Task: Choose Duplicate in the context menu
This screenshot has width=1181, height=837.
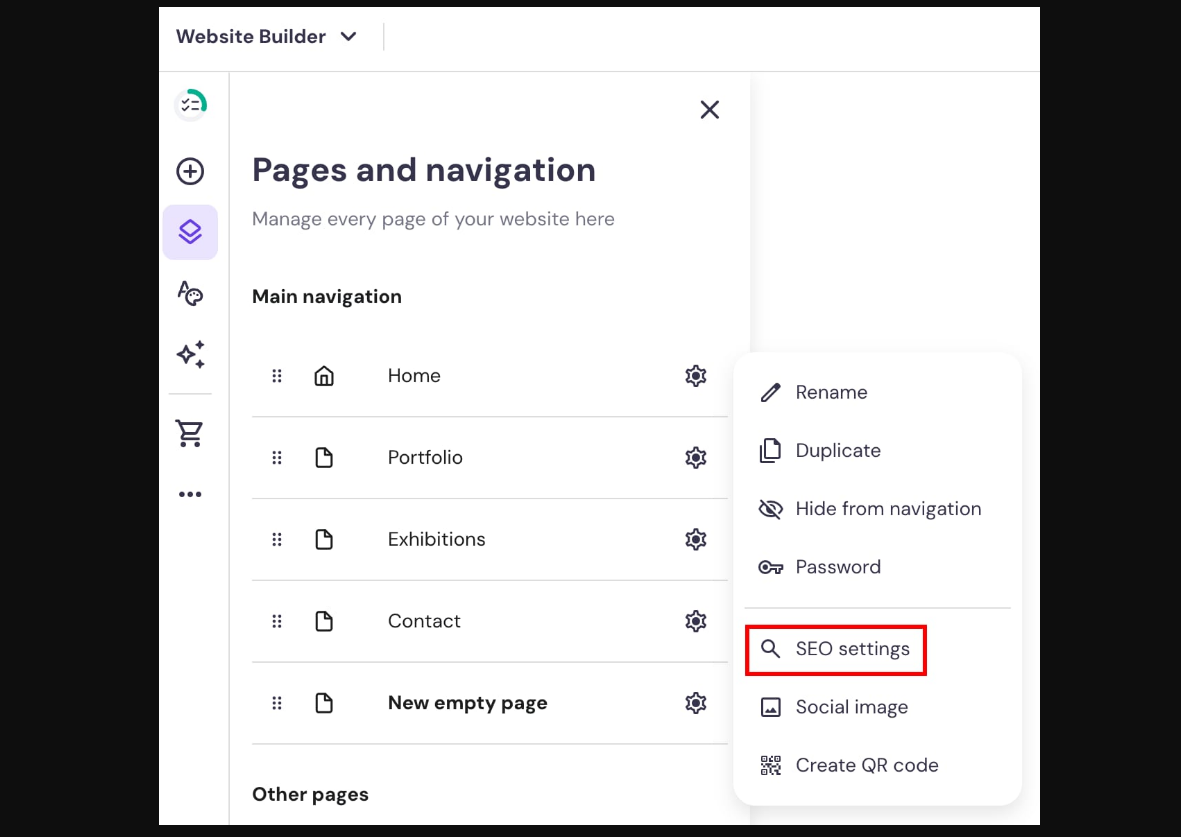Action: [x=838, y=450]
